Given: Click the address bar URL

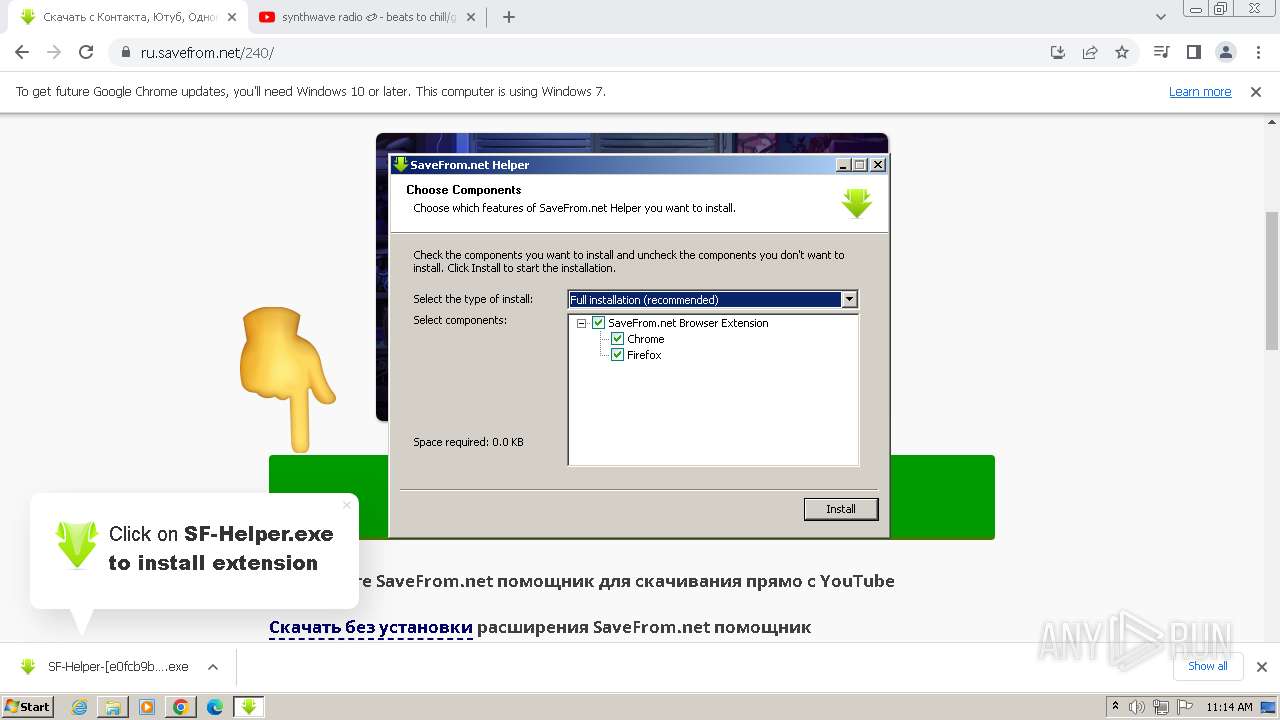Looking at the screenshot, I should click(x=207, y=53).
